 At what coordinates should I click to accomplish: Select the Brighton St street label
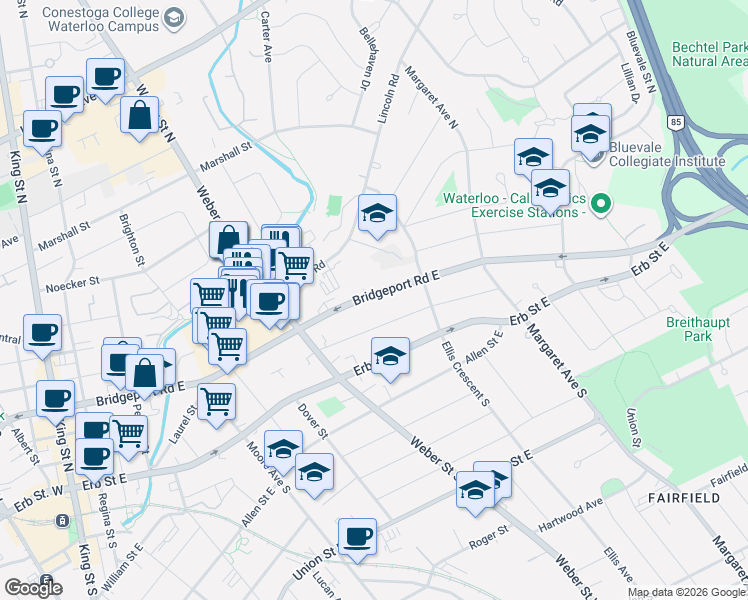tap(132, 239)
